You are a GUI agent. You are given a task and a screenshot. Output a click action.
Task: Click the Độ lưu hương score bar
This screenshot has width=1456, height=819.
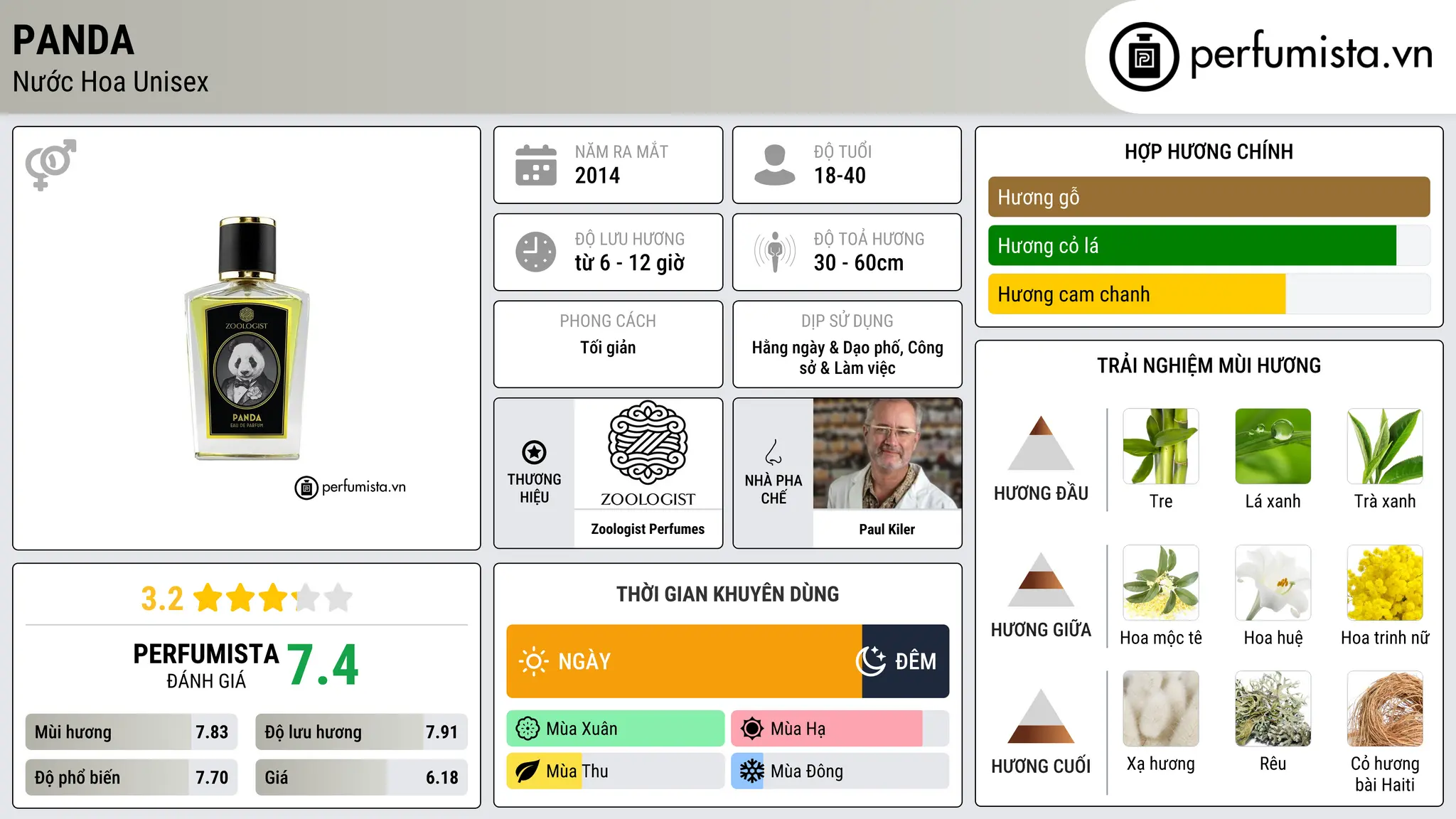tap(361, 732)
